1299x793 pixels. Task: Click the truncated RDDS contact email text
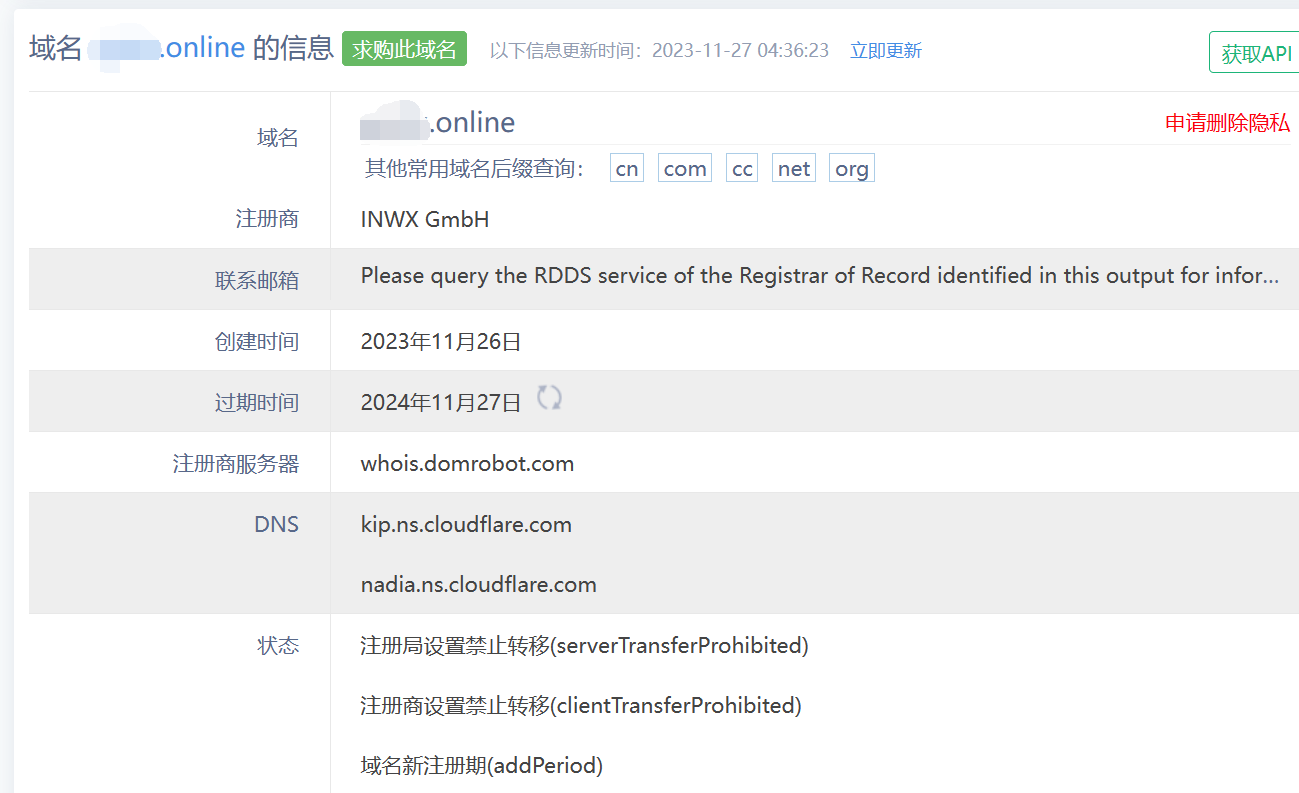819,276
